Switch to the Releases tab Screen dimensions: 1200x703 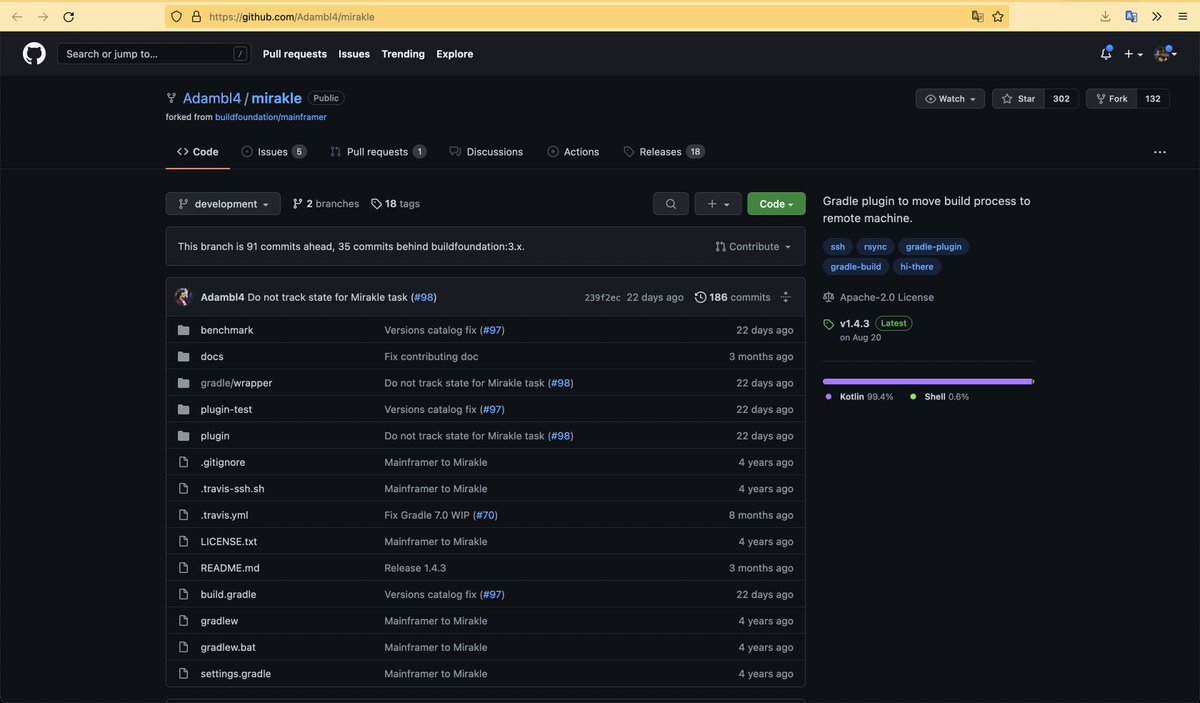point(664,152)
